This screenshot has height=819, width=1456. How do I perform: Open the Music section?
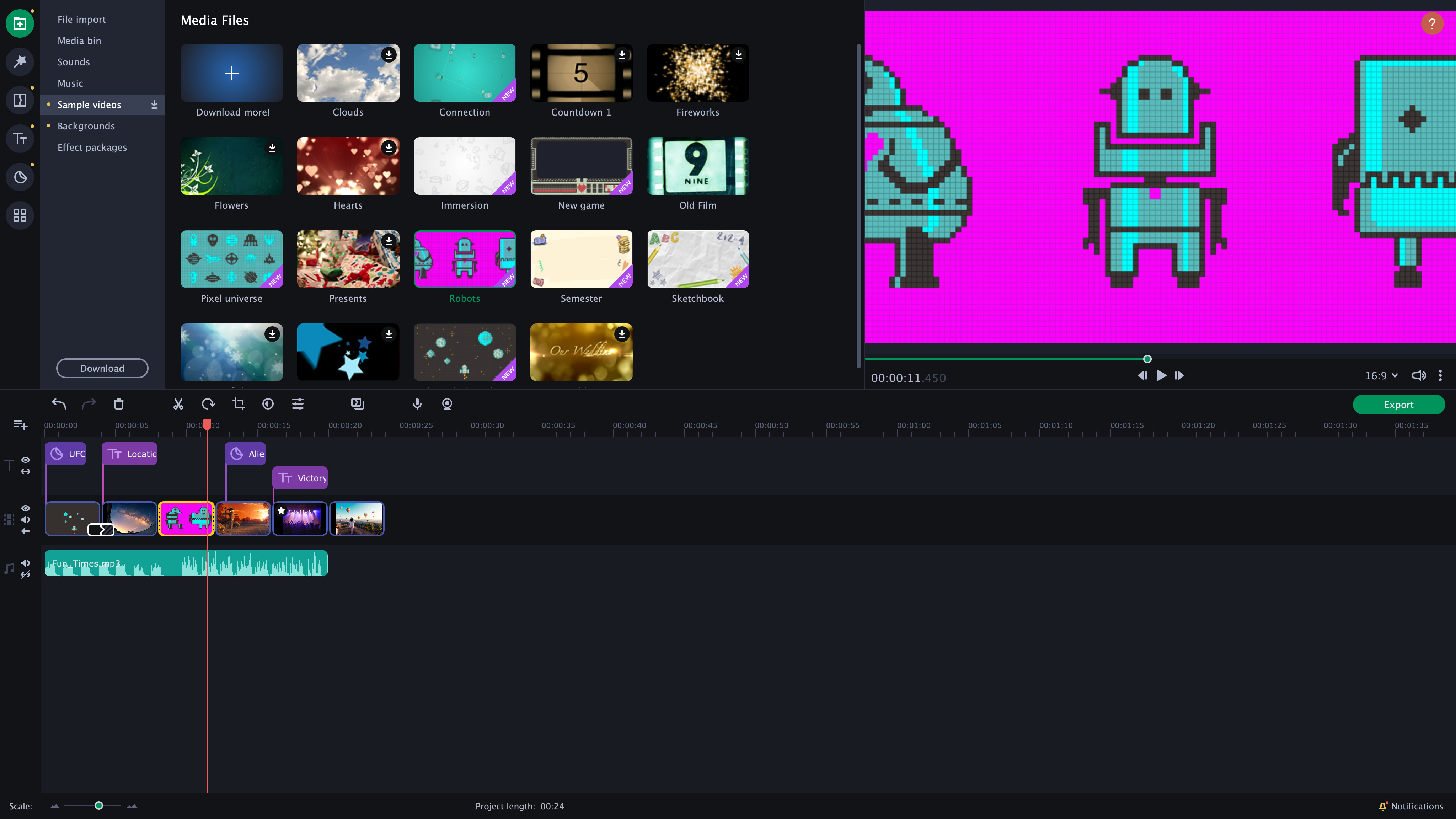point(70,83)
